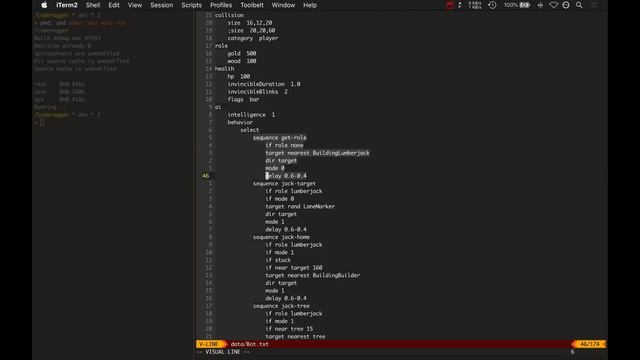640x360 pixels.
Task: Click the 'if role none' line
Action: (284, 145)
